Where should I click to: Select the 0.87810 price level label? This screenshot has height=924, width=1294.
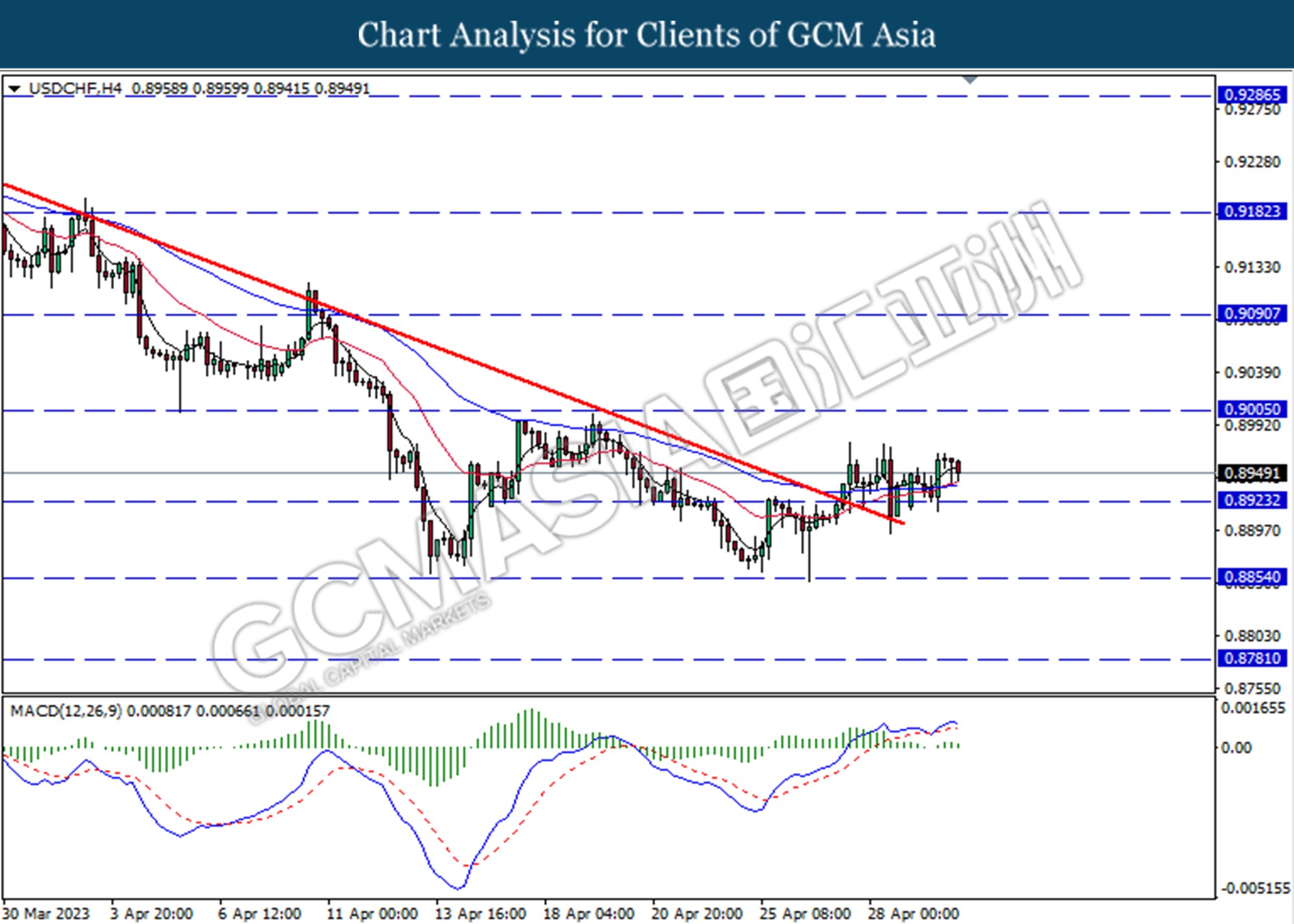click(x=1252, y=658)
